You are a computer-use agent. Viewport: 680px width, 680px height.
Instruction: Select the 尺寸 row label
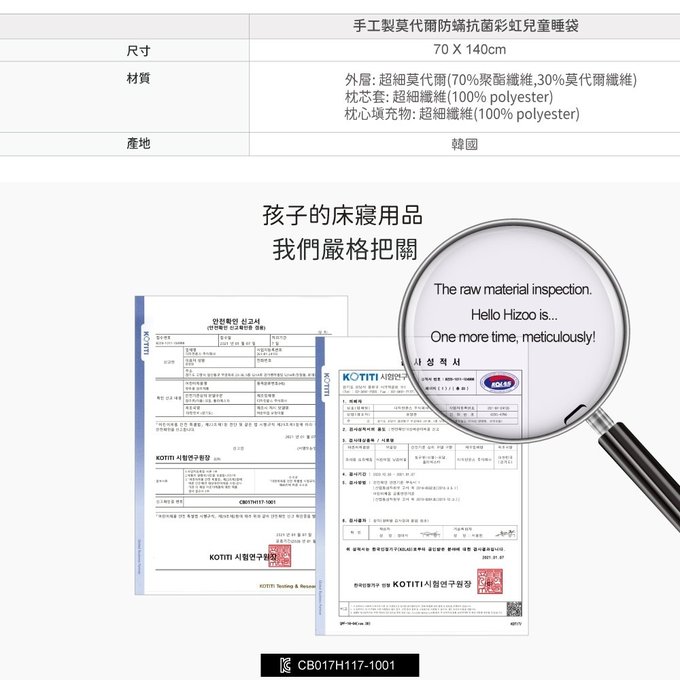[x=138, y=51]
